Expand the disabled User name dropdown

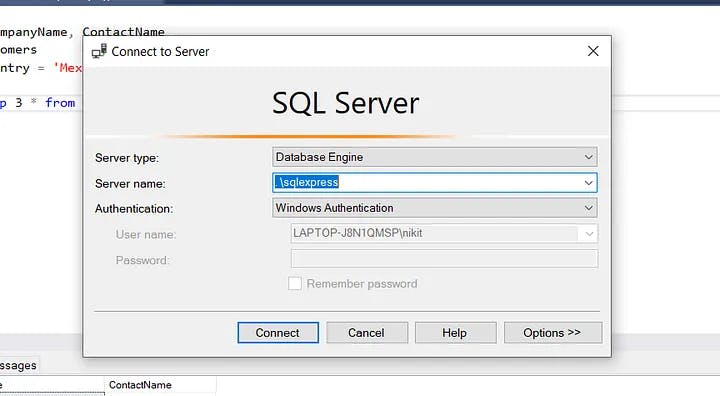point(589,234)
